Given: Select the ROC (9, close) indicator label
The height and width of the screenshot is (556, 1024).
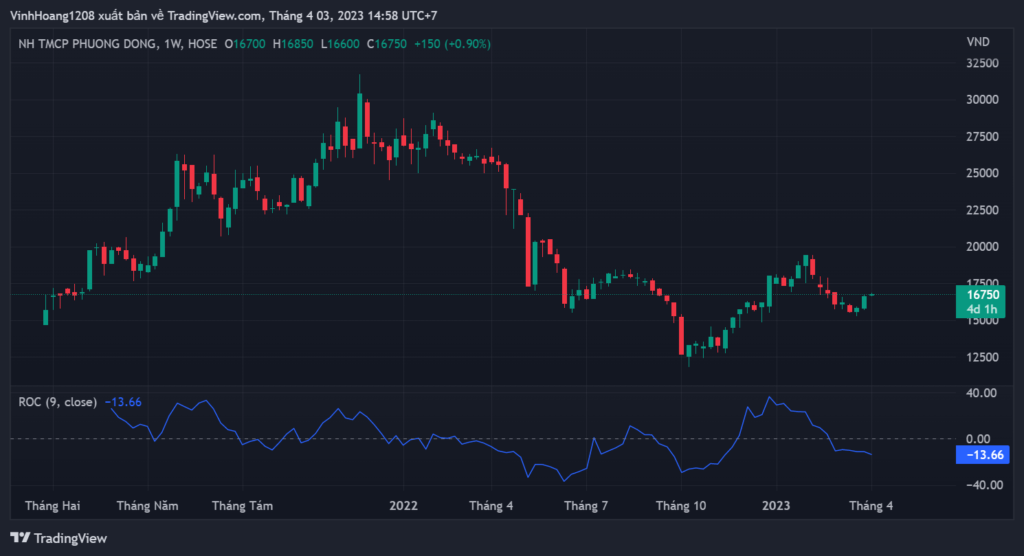Looking at the screenshot, I should coord(57,402).
